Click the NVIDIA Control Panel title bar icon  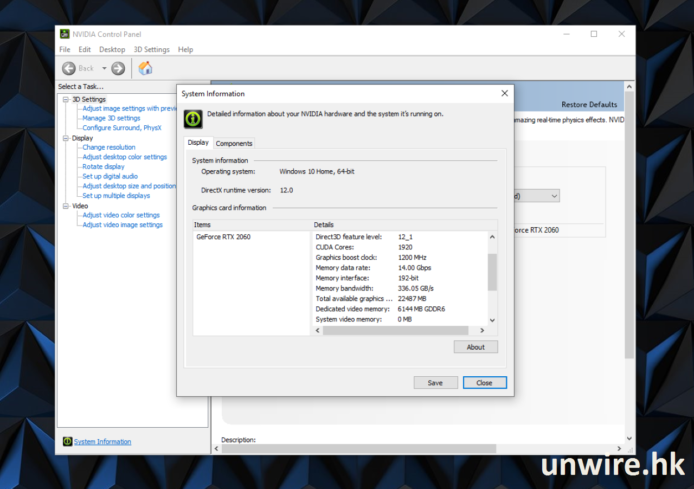tap(65, 34)
